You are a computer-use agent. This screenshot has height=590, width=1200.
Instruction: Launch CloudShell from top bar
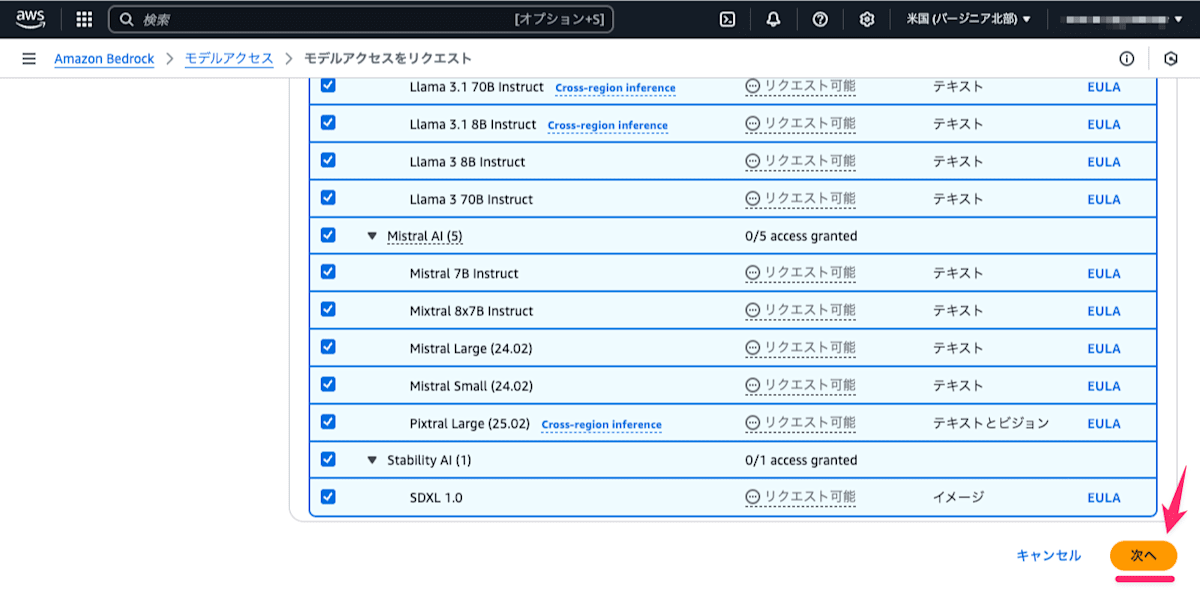point(728,19)
